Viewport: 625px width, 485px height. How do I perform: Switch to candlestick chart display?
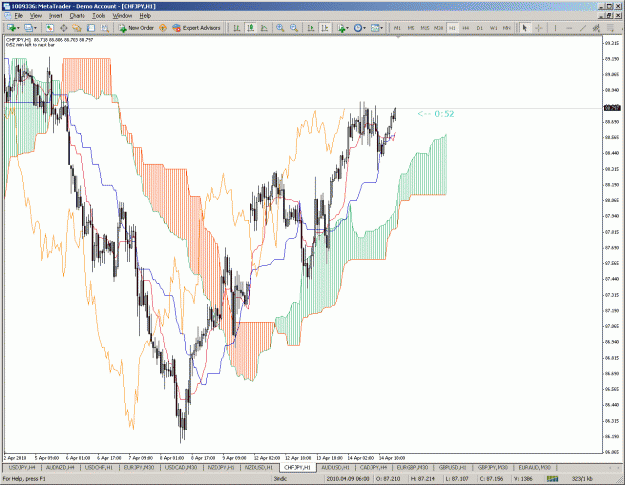click(250, 28)
